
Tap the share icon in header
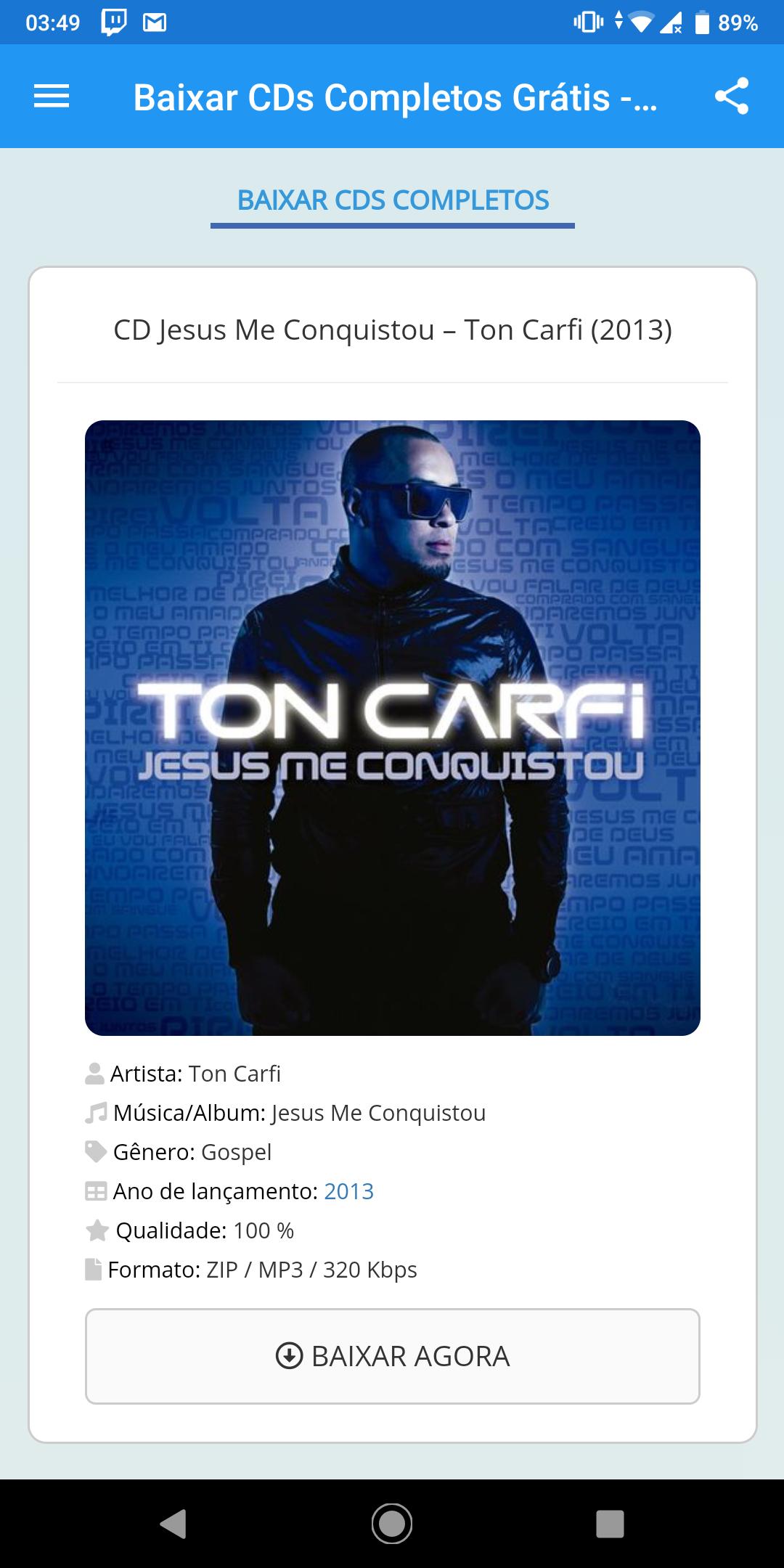(732, 97)
